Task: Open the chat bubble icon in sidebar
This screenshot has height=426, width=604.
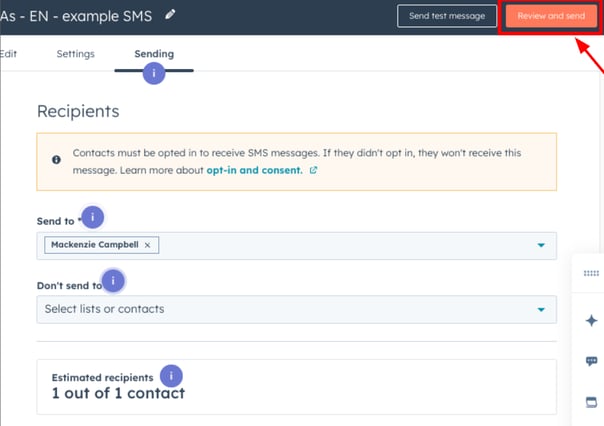Action: (591, 361)
